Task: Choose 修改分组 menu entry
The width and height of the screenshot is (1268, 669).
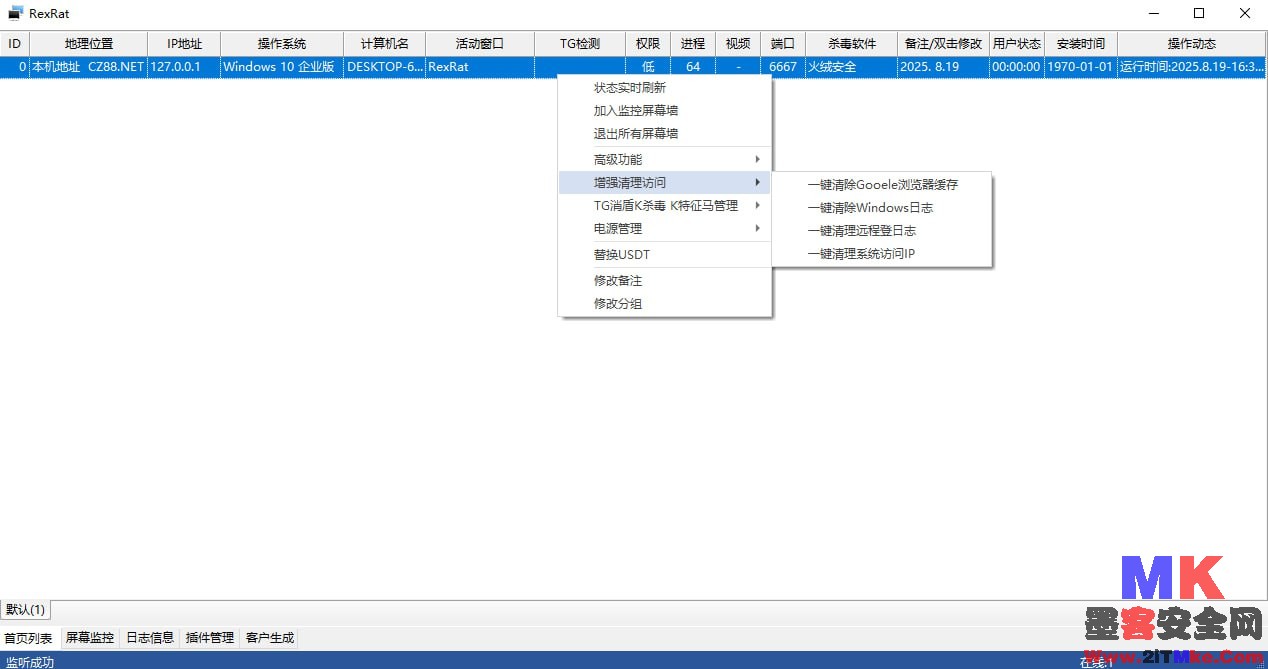Action: point(618,304)
